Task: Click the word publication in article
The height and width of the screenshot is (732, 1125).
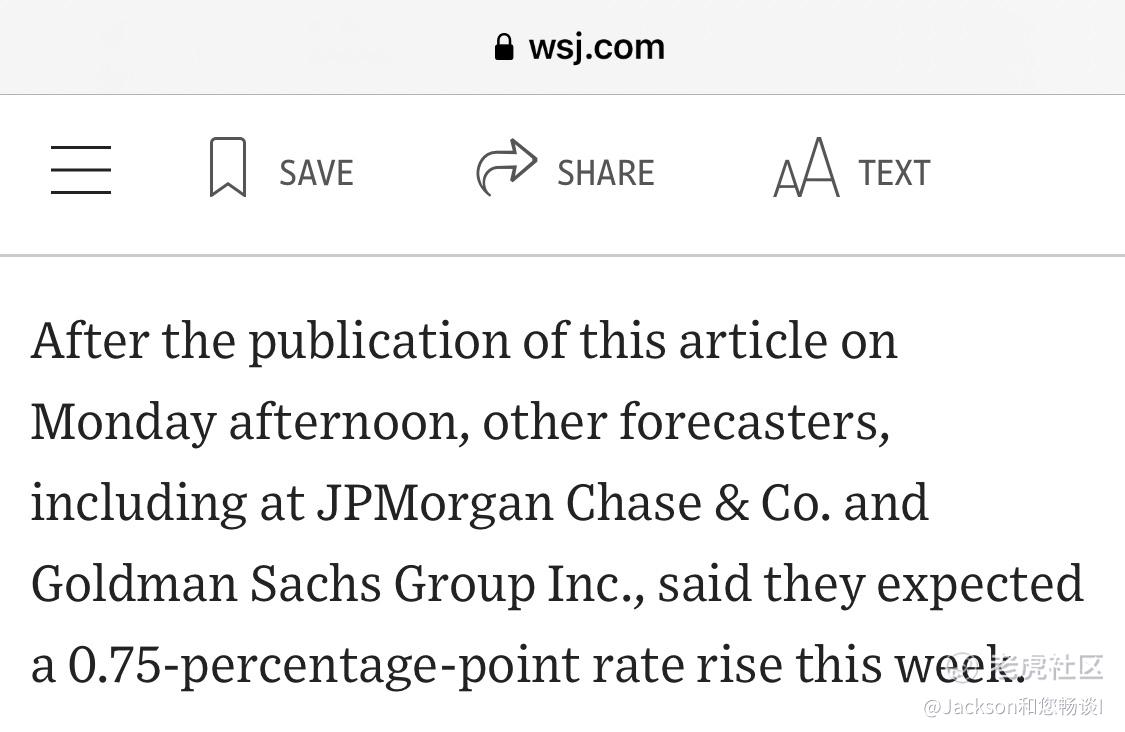Action: 379,342
